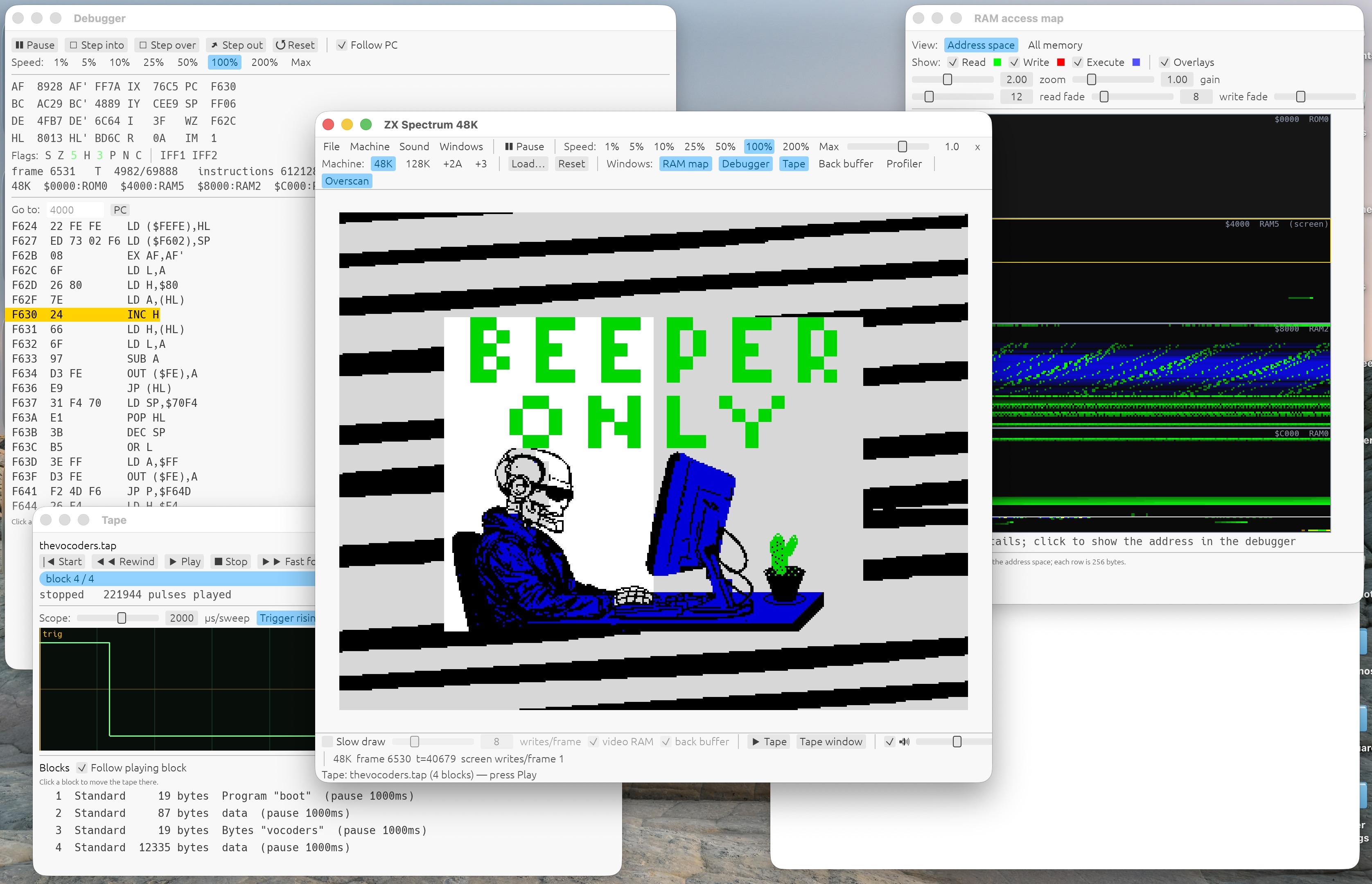Click the x button after scale value
The height and width of the screenshot is (884, 1372).
click(x=977, y=147)
